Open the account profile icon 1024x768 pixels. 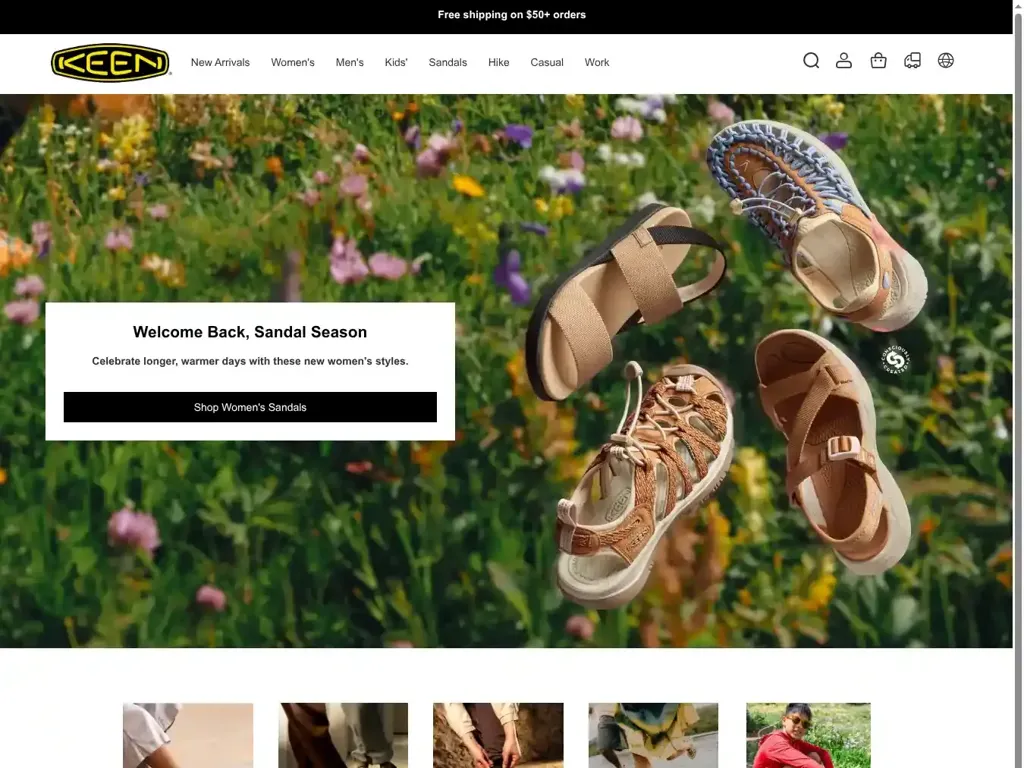[844, 61]
